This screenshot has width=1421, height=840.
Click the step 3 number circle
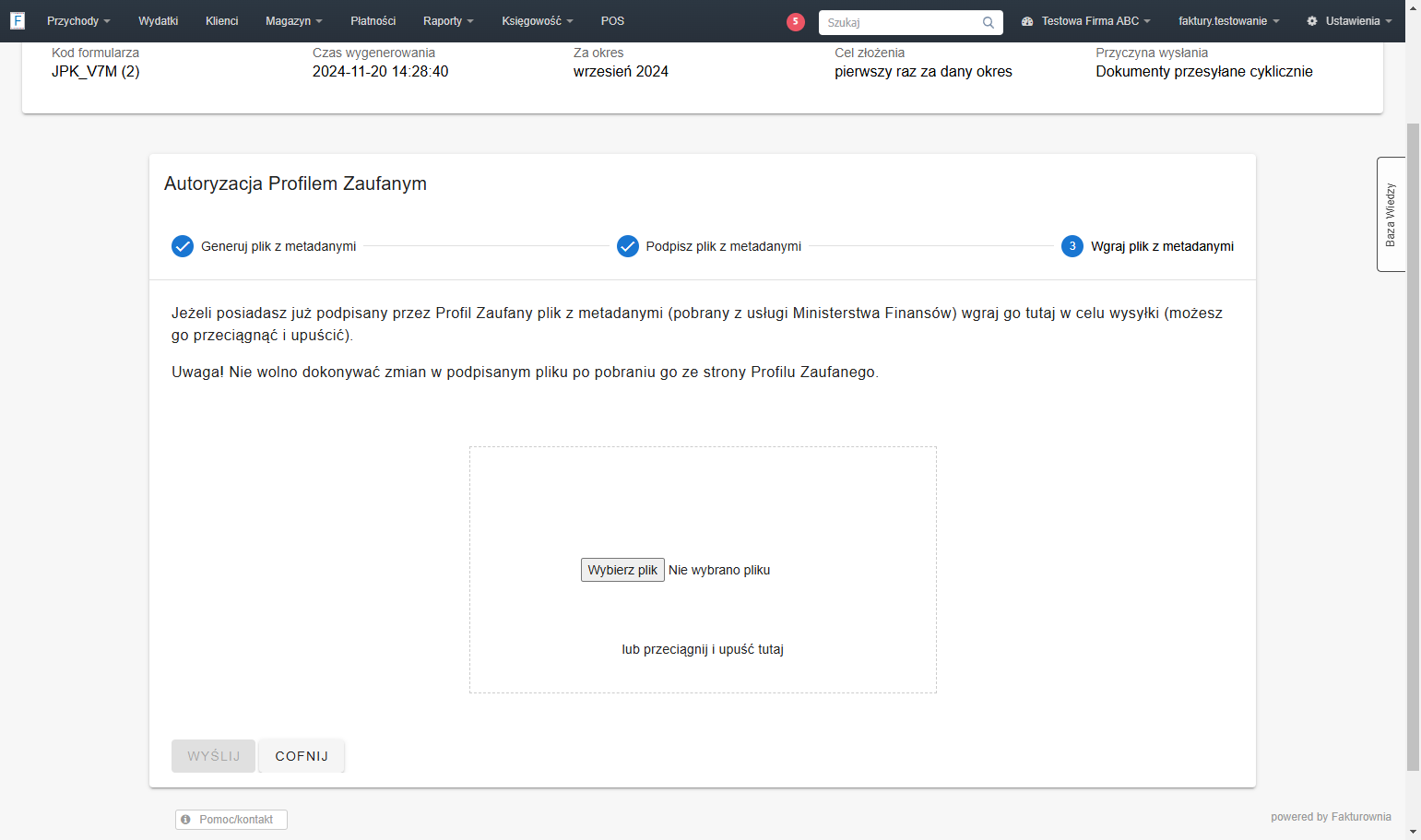(x=1072, y=246)
